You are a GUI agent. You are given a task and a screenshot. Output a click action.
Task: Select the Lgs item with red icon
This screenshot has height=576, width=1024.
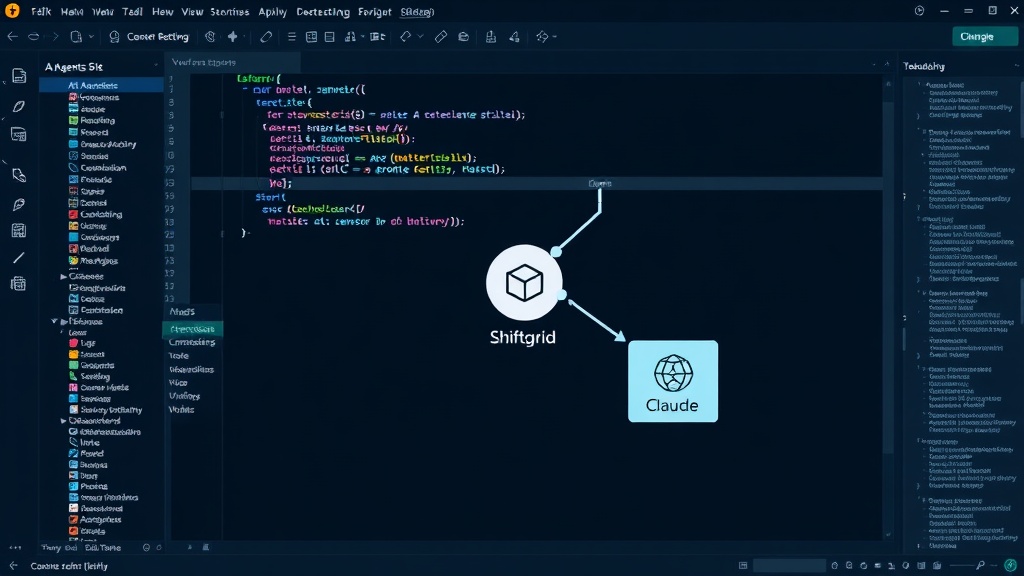pyautogui.click(x=82, y=343)
